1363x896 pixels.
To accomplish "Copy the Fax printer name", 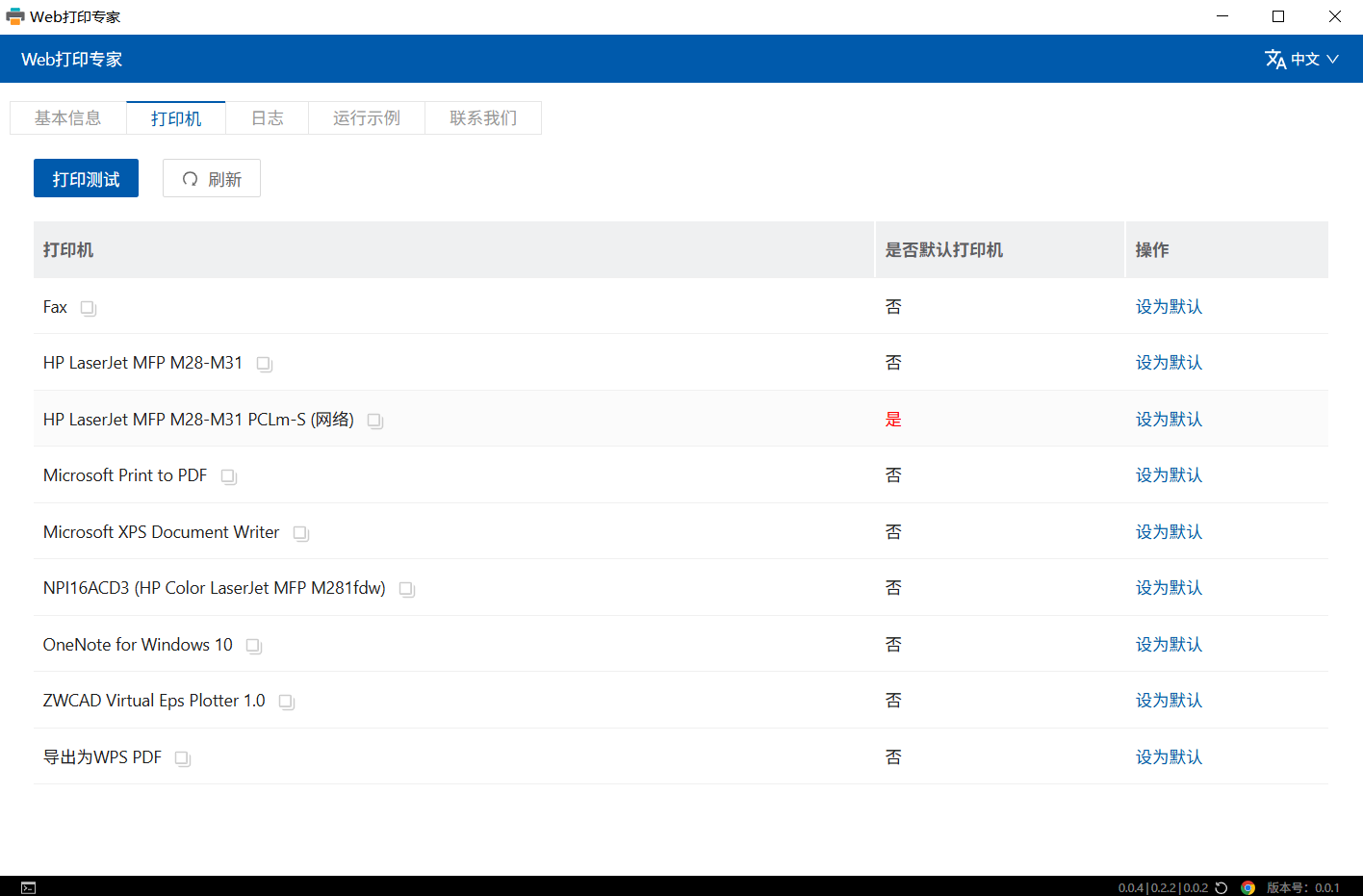I will pos(88,308).
